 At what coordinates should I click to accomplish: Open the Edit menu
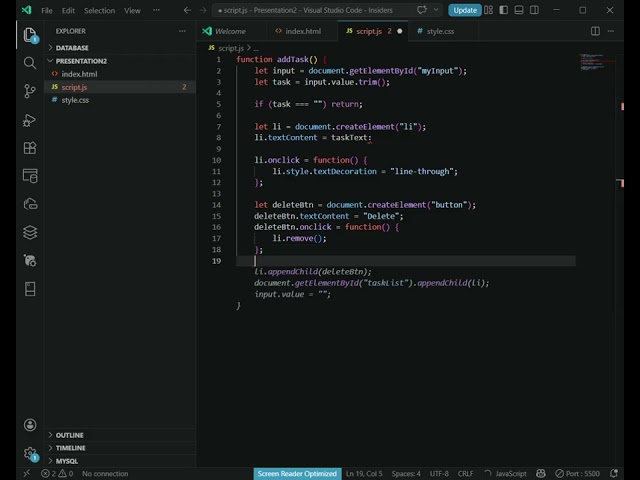click(68, 10)
